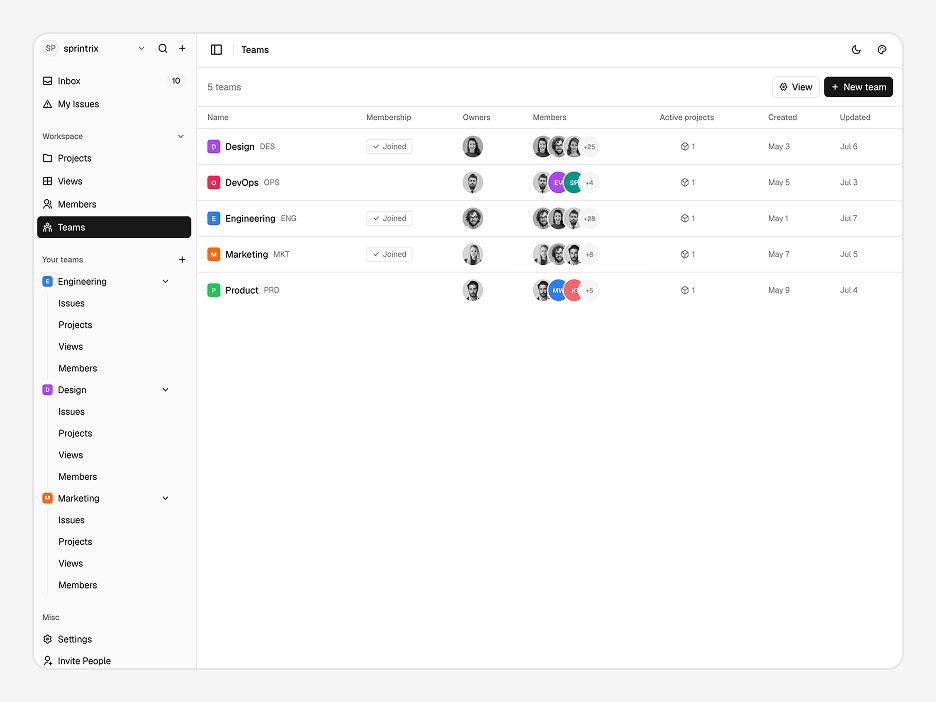Open Projects under Marketing in sidebar
Image resolution: width=936 pixels, height=702 pixels.
pos(75,542)
